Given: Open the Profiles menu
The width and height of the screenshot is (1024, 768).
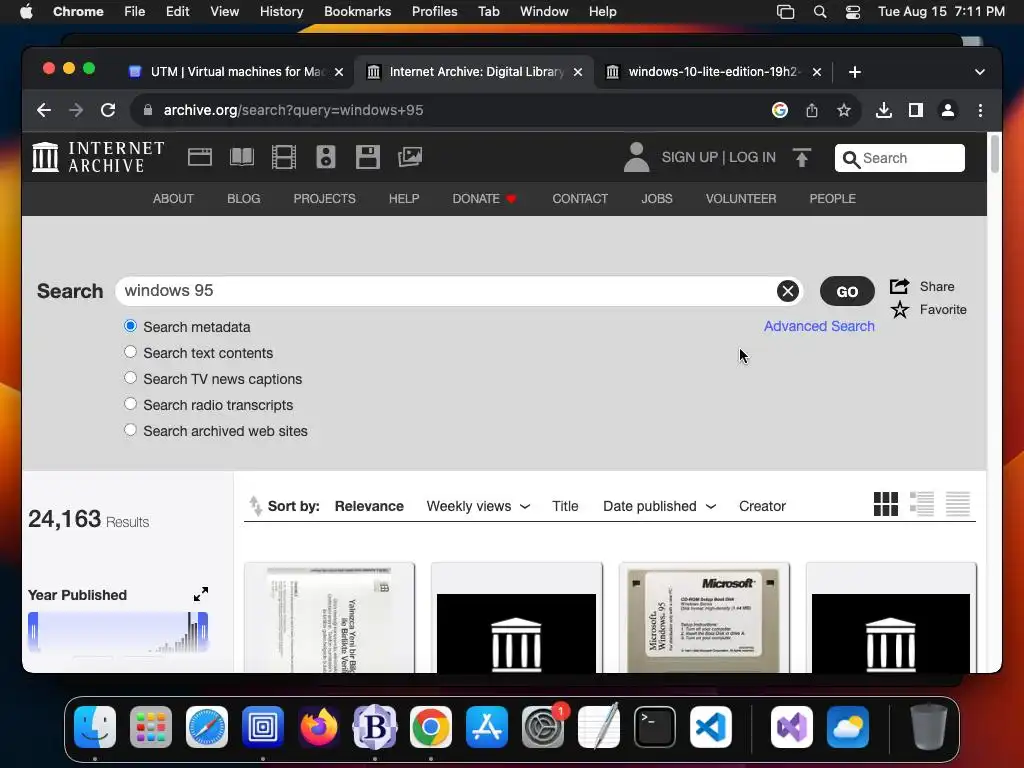Looking at the screenshot, I should click(x=434, y=12).
